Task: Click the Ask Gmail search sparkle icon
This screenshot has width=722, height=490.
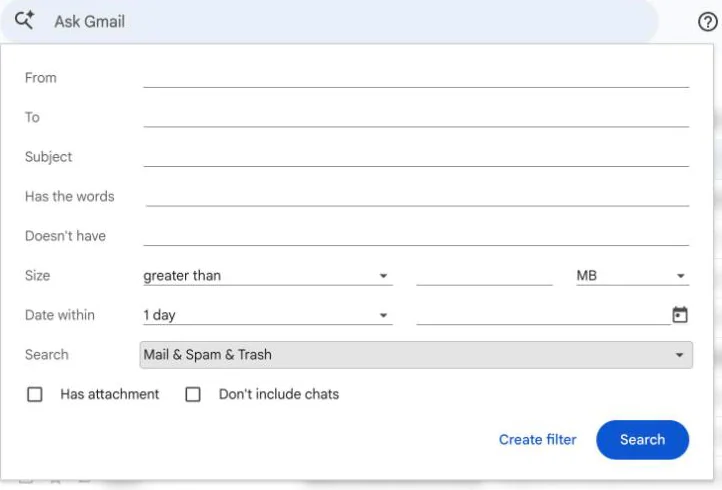Action: click(x=24, y=20)
